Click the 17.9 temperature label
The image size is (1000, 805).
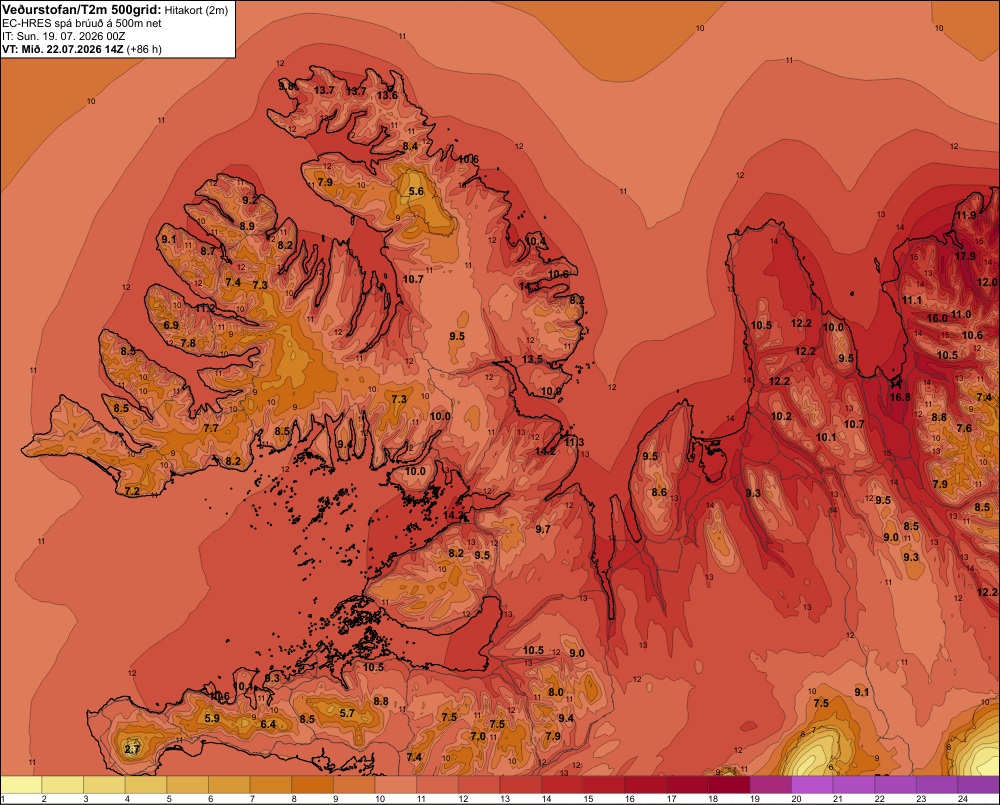click(x=965, y=256)
